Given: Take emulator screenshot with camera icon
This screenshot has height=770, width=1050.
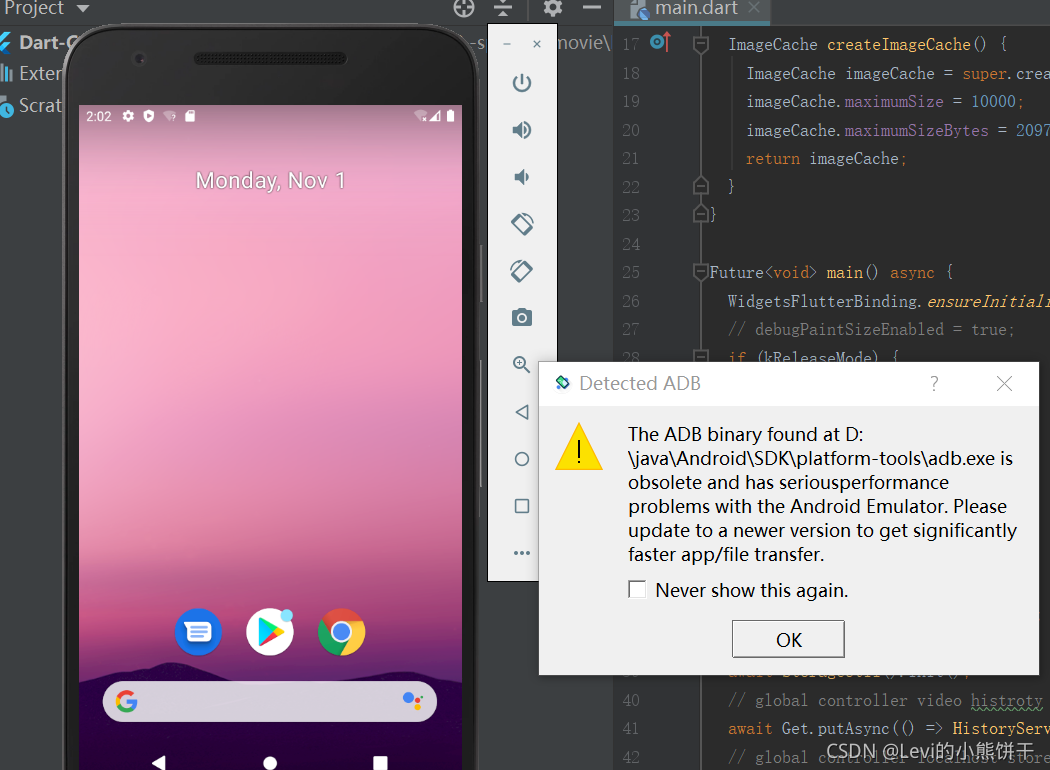Looking at the screenshot, I should 522,317.
